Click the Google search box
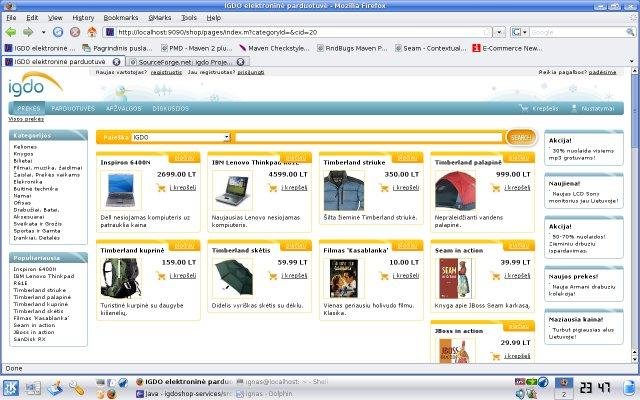This screenshot has height=400, width=640. (578, 32)
